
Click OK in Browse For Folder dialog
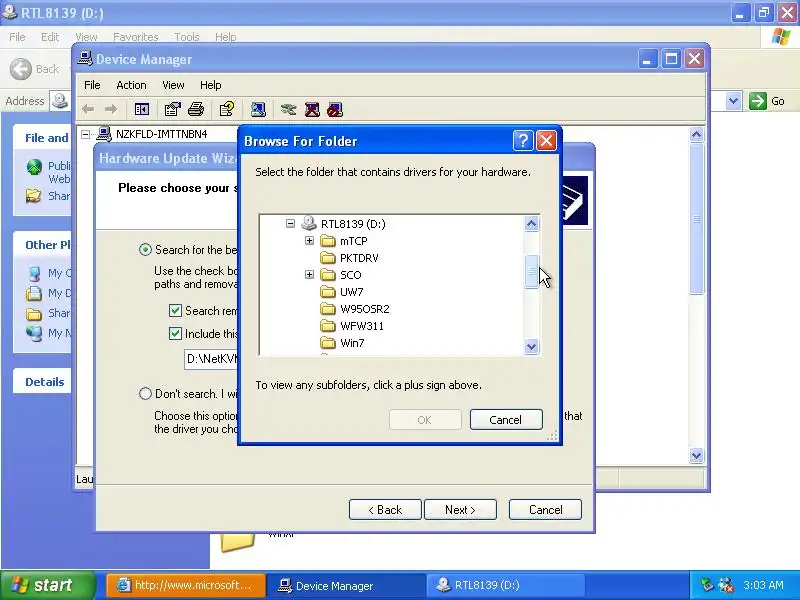coord(425,419)
